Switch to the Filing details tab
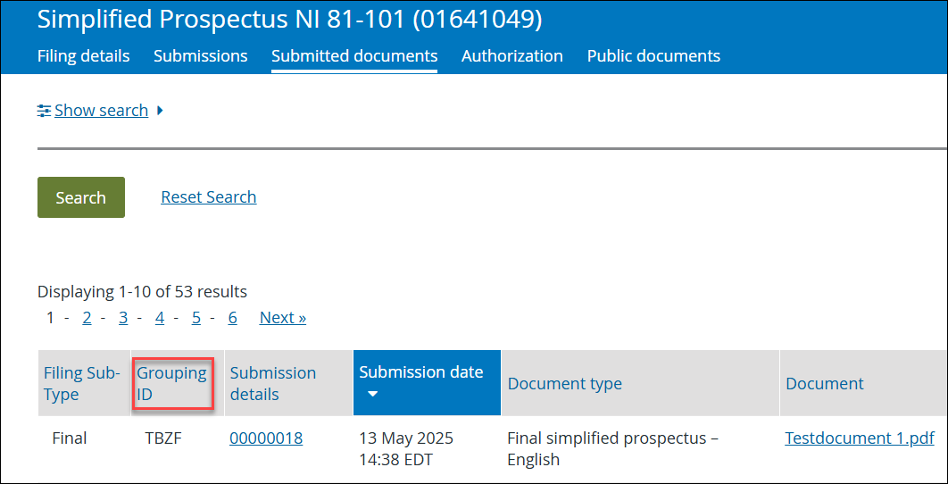 click(x=83, y=56)
